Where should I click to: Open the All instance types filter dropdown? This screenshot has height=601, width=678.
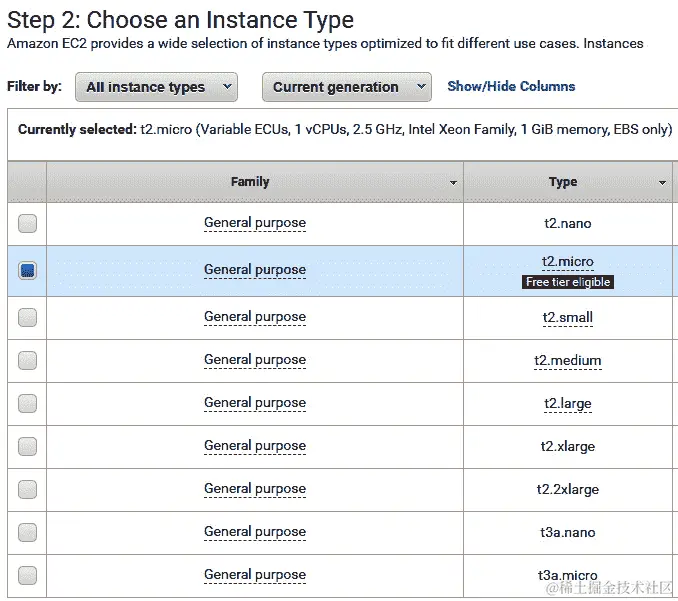pos(156,87)
